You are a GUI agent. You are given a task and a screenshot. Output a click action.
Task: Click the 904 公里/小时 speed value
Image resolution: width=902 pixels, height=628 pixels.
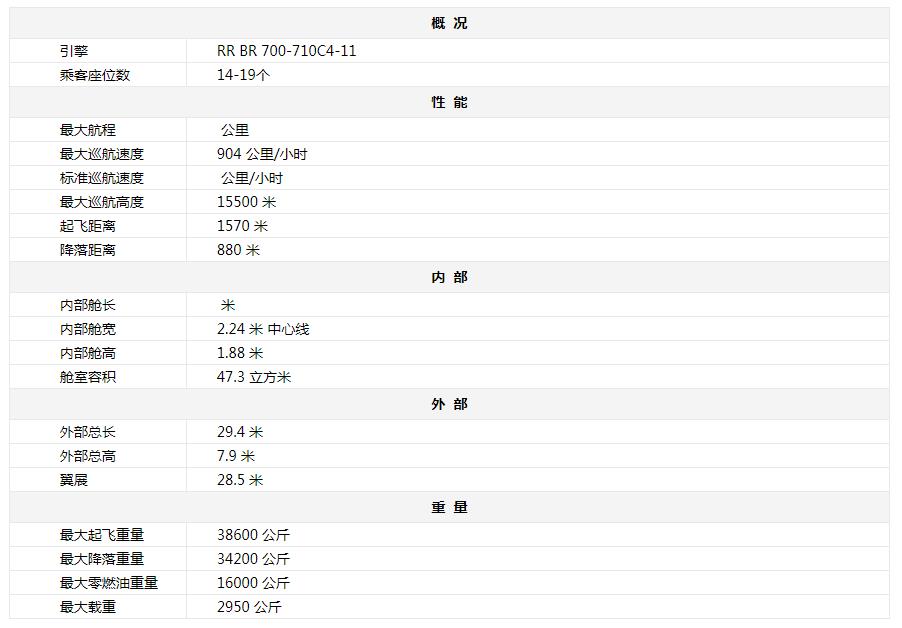[262, 154]
